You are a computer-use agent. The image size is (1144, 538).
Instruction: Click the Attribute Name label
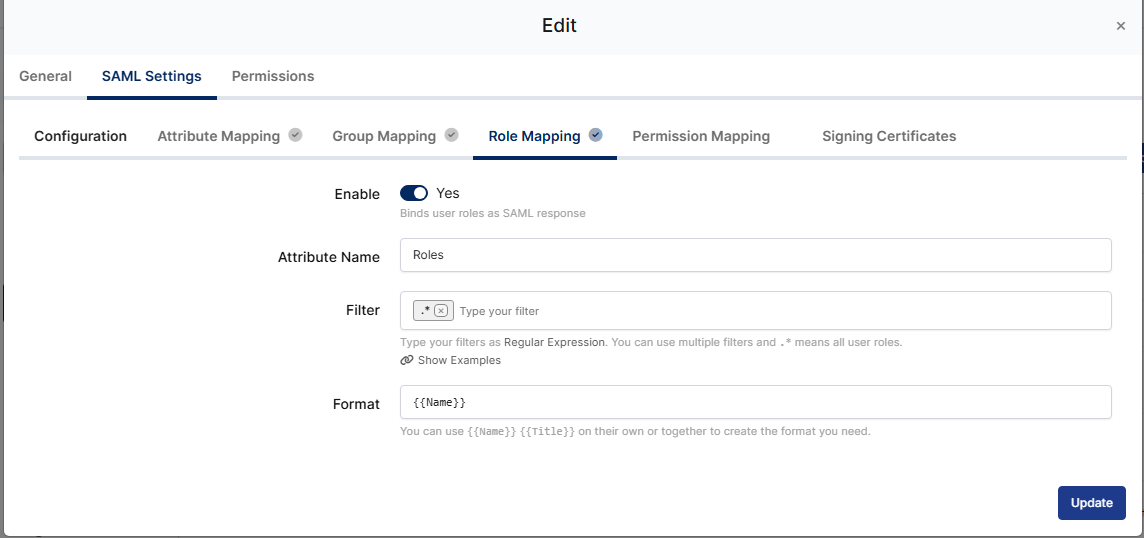pos(328,257)
